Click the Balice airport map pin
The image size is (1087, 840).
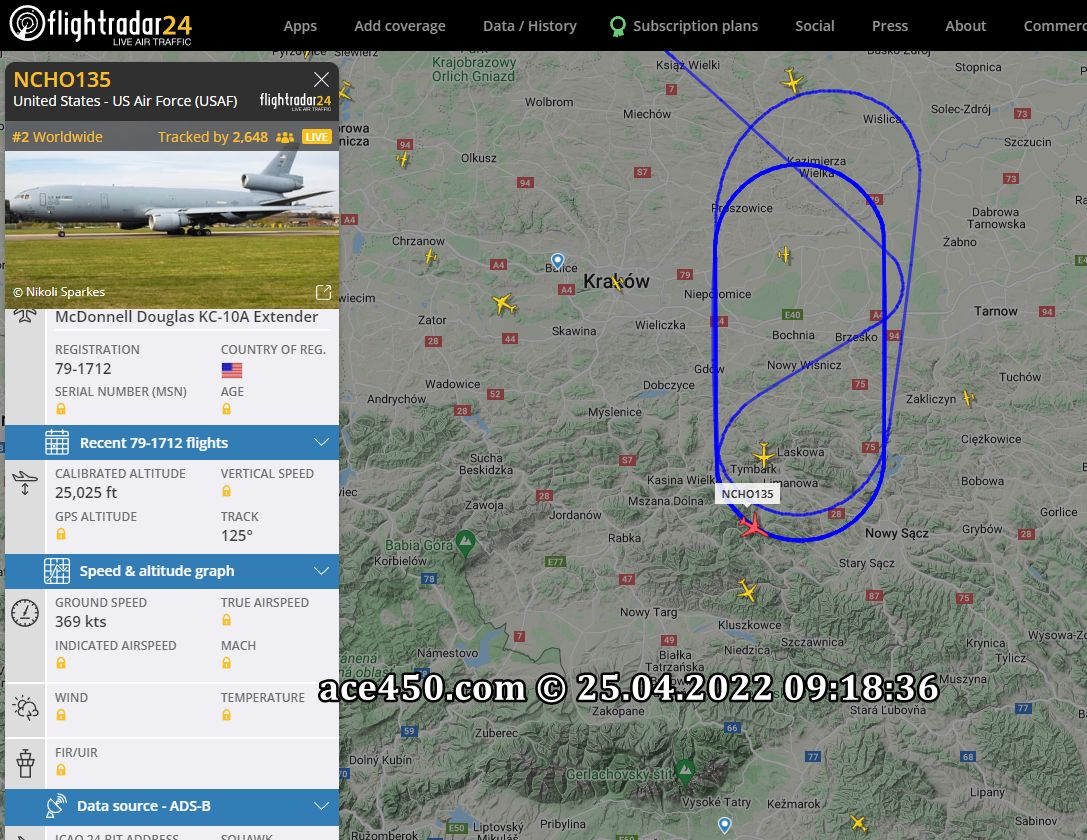[557, 261]
